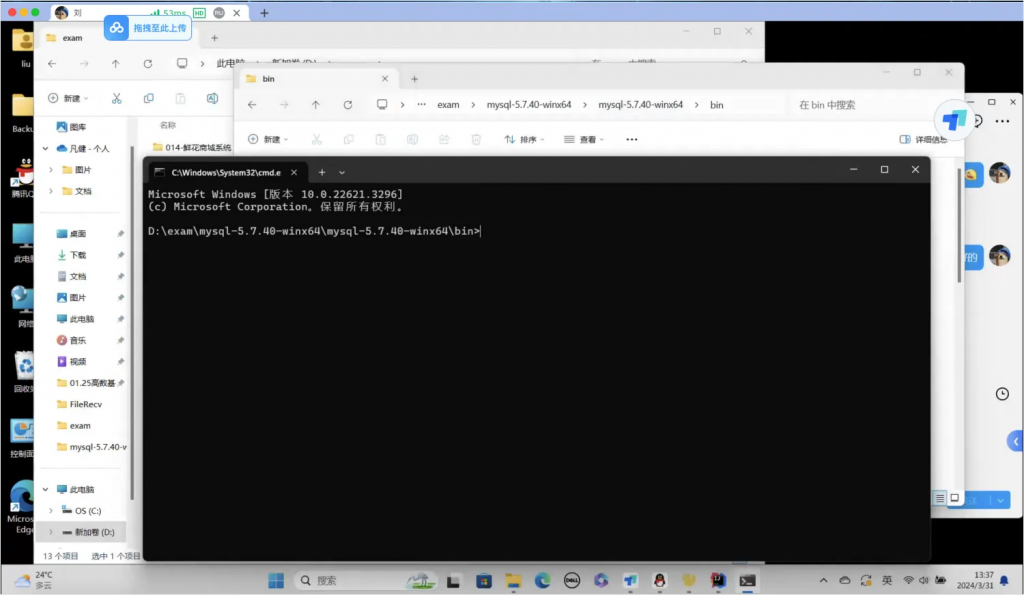1024x595 pixels.
Task: Click the bin search field
Action: tap(860, 105)
